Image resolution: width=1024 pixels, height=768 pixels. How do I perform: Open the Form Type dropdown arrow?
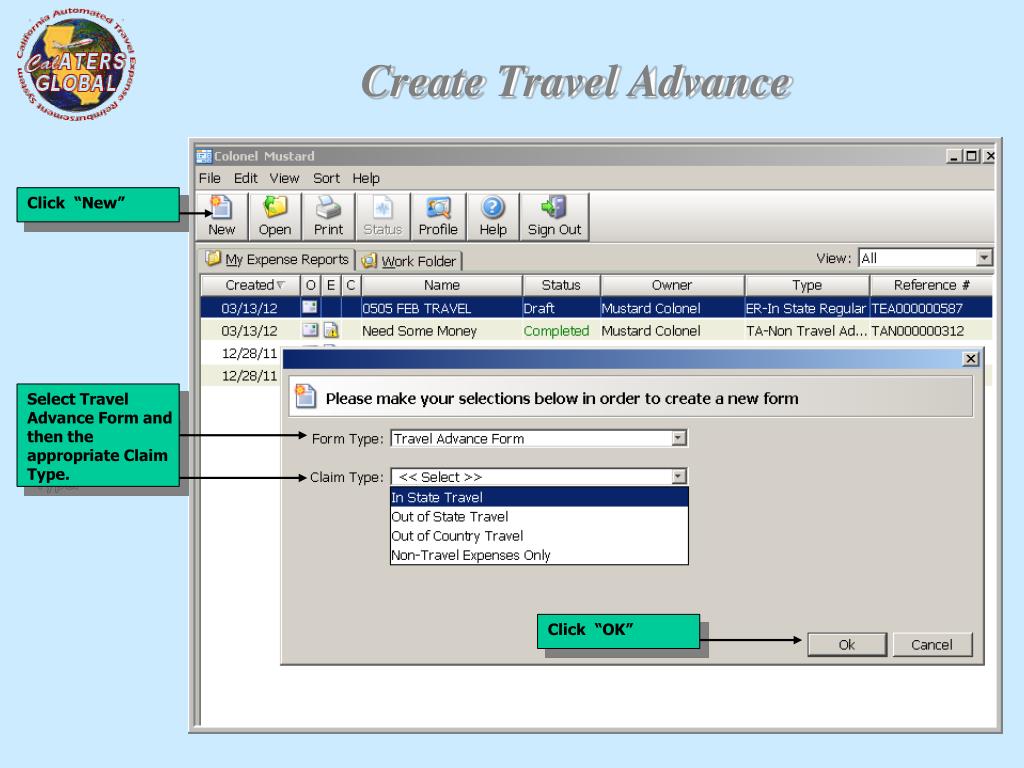(x=679, y=438)
